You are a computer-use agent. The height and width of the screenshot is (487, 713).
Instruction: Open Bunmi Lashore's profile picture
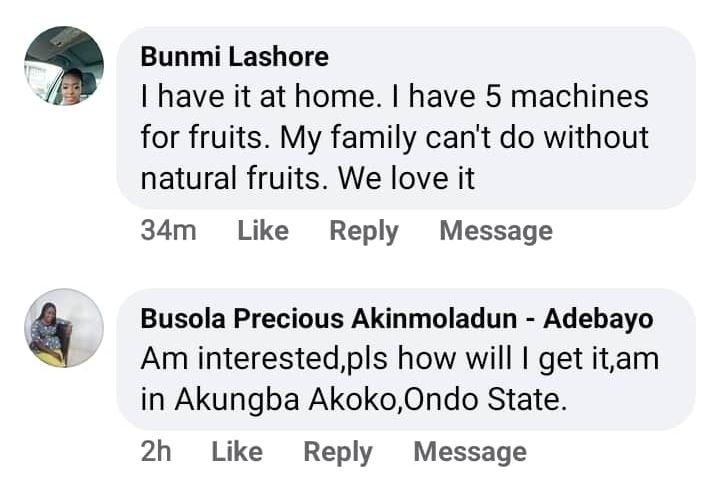point(64,66)
